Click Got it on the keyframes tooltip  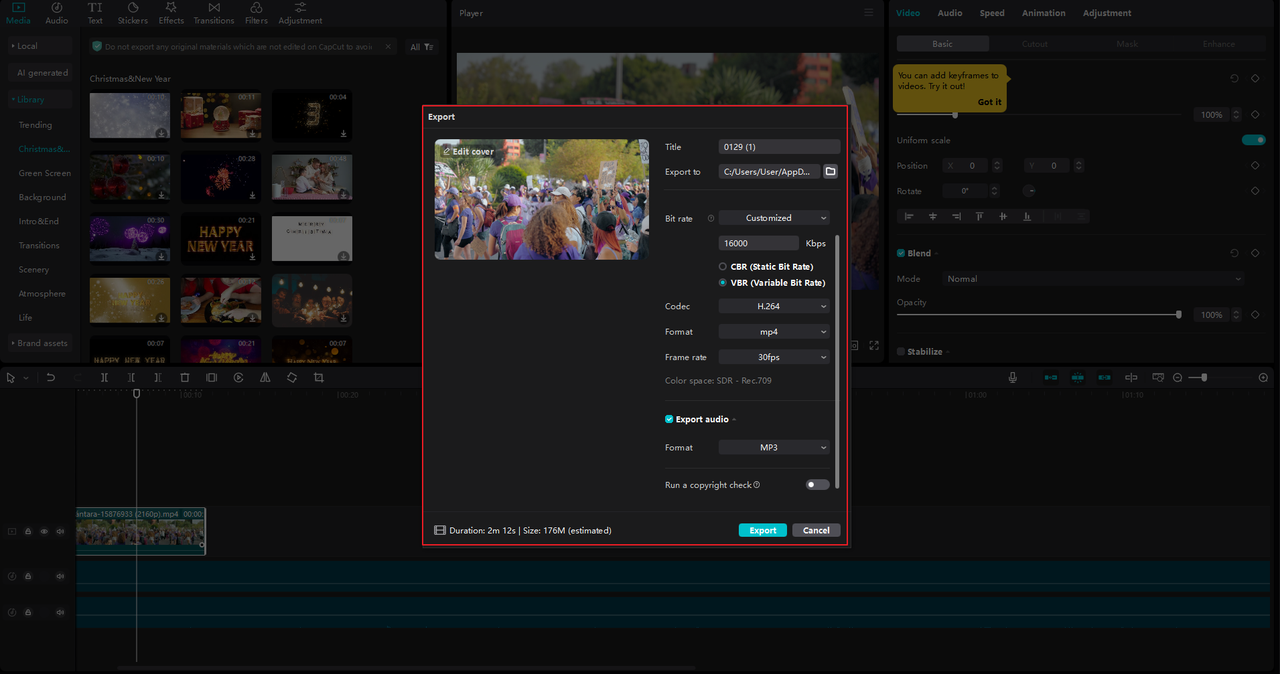(x=990, y=102)
